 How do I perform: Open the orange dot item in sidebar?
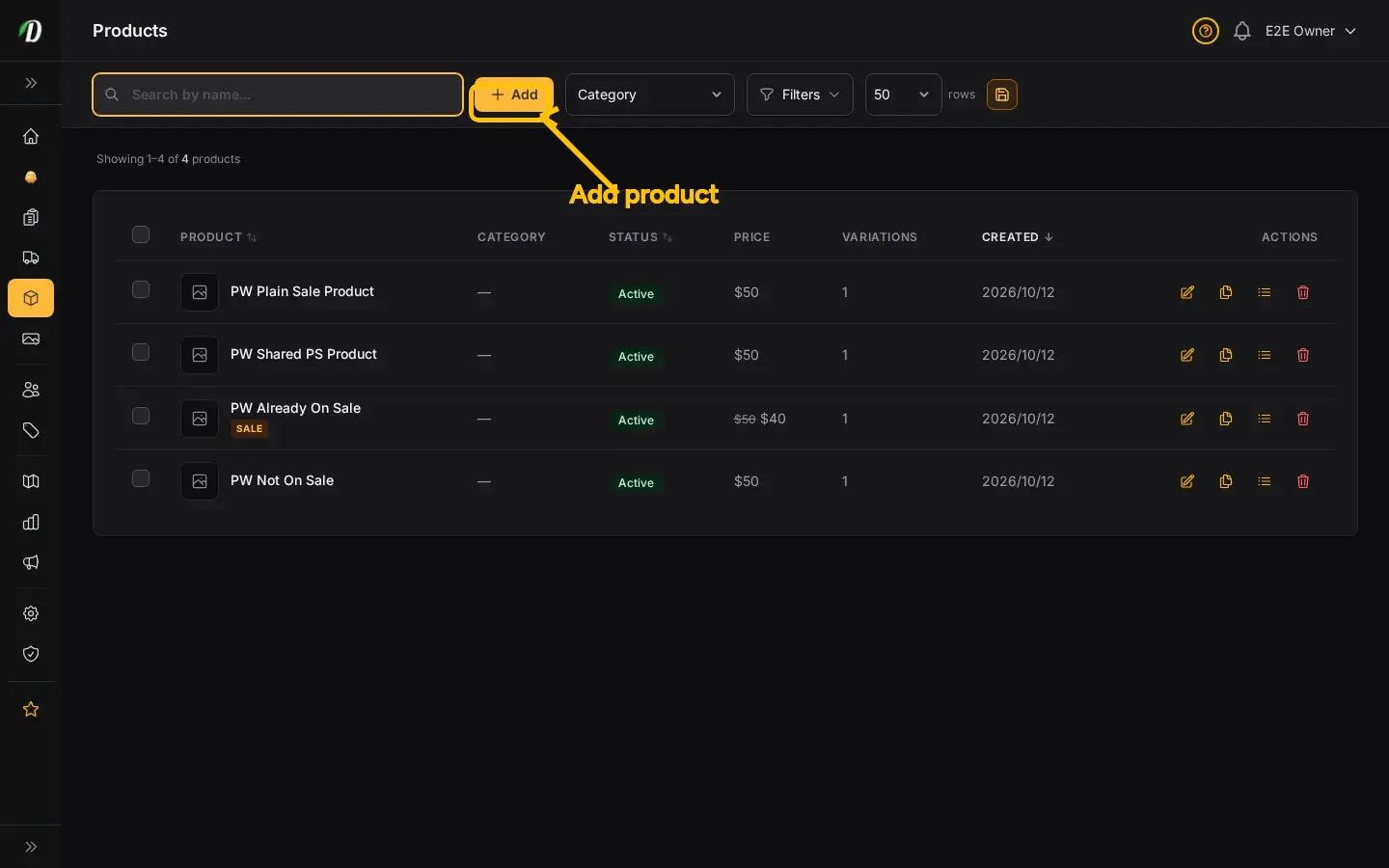31,176
